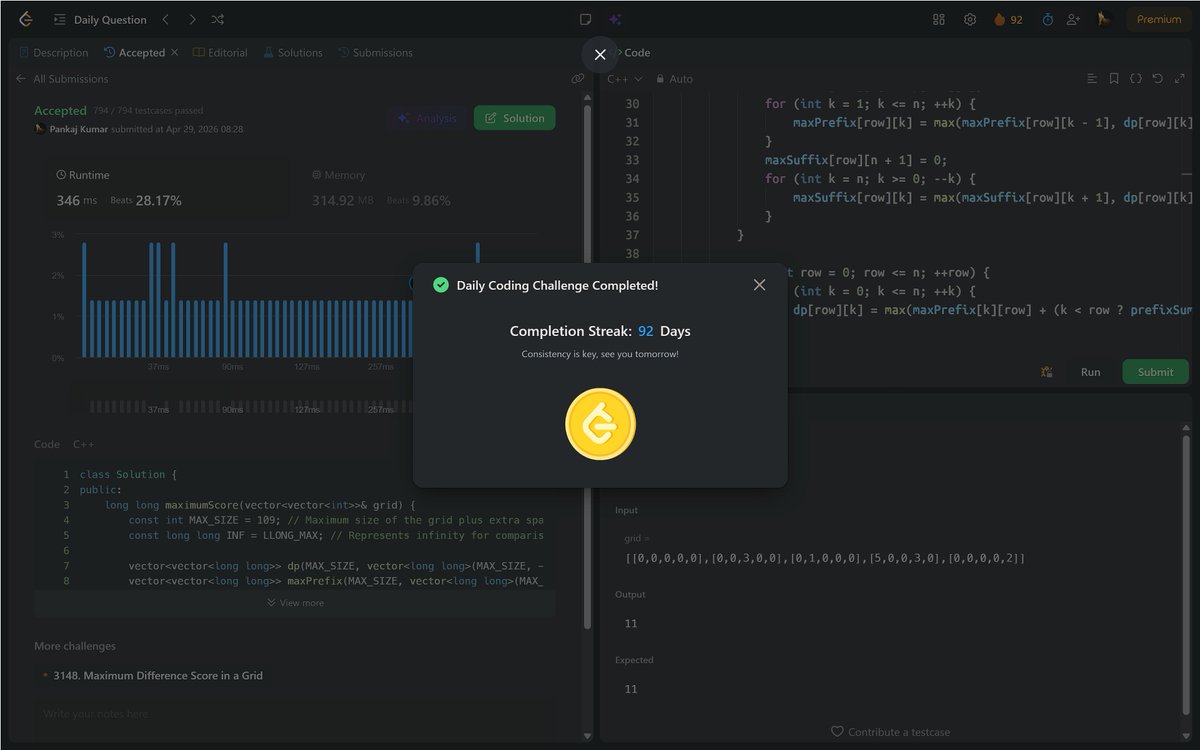Open LeetCode home logo
The width and height of the screenshot is (1200, 750).
point(25,19)
